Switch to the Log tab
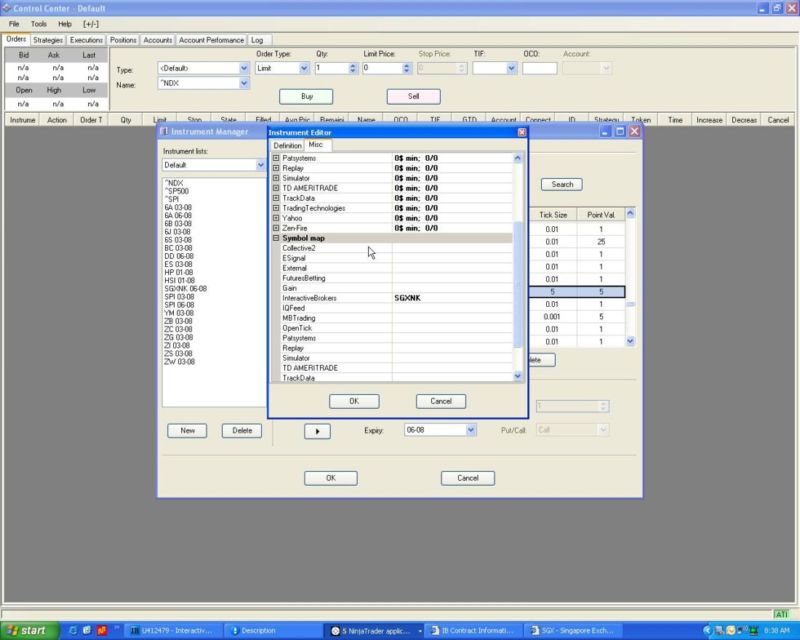The width and height of the screenshot is (800, 640). pos(257,40)
